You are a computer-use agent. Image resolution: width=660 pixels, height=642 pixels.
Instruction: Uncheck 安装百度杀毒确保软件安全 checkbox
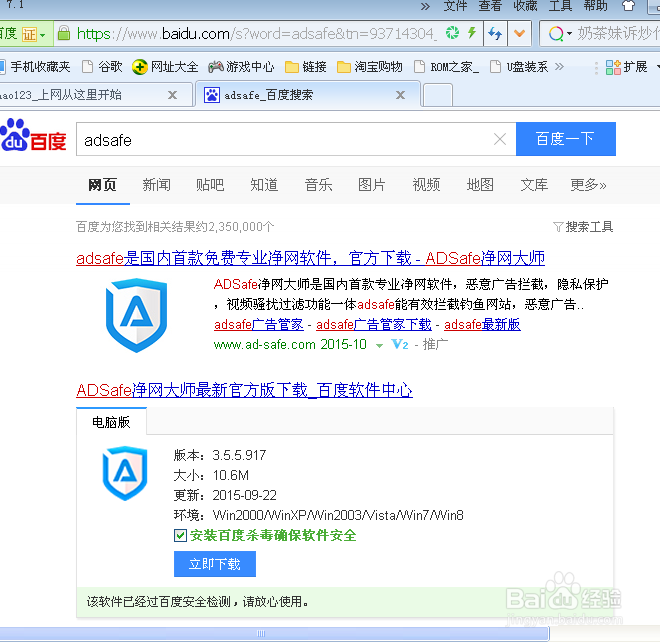(x=180, y=535)
